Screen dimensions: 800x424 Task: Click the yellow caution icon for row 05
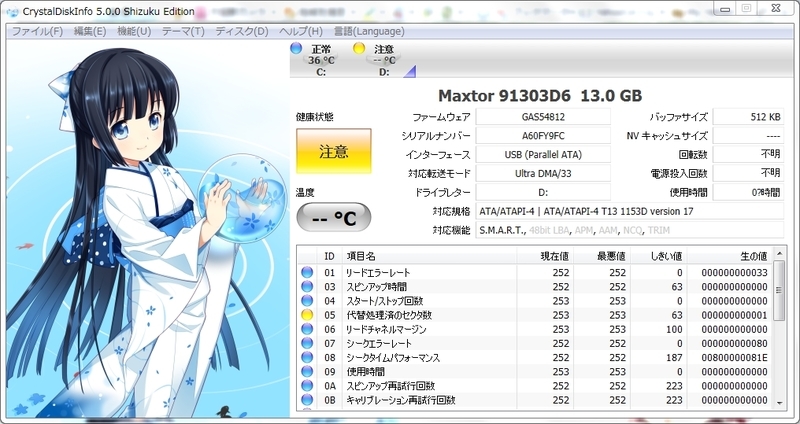coord(307,315)
